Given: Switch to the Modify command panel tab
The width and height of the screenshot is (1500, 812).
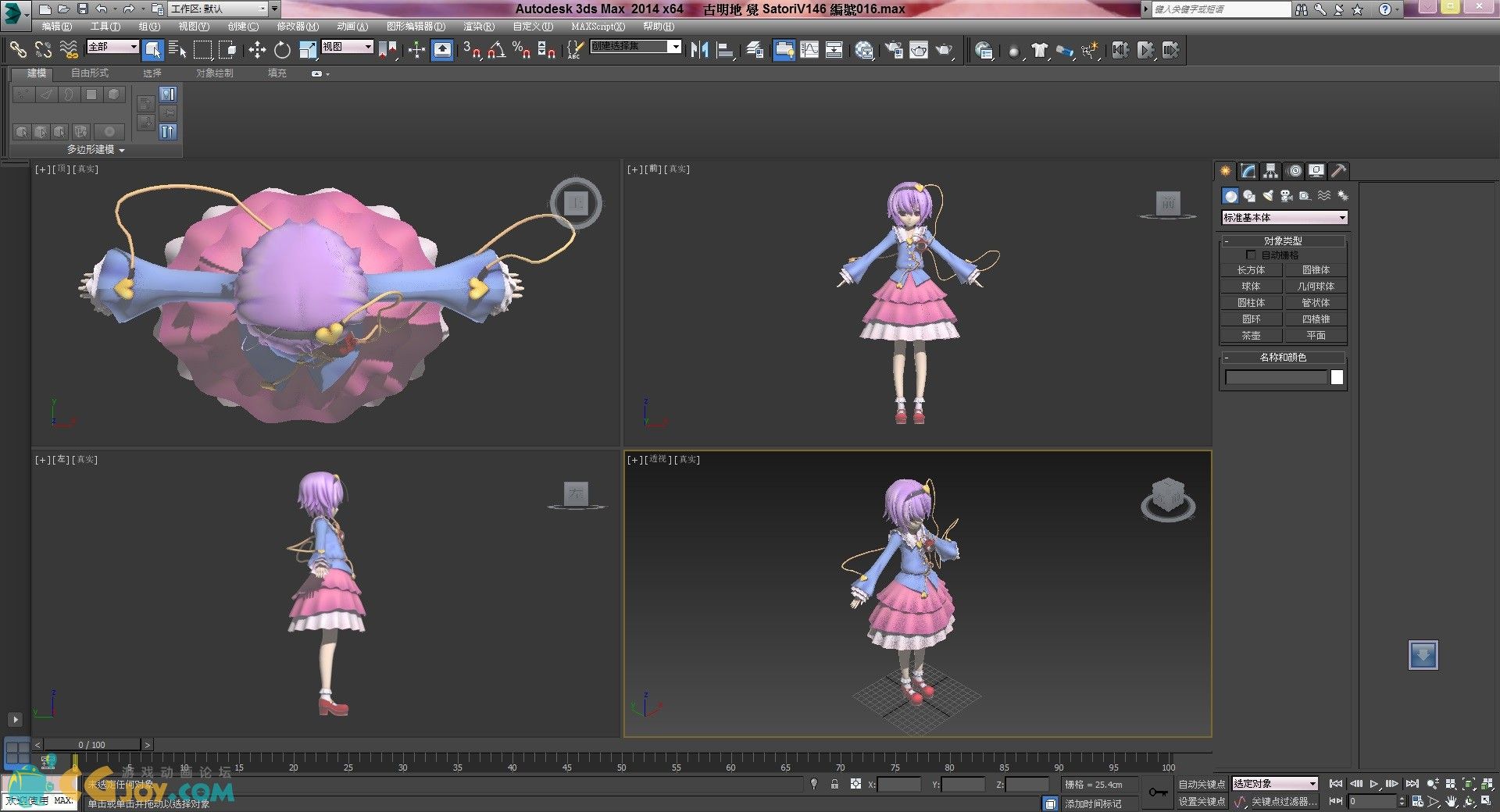Looking at the screenshot, I should pos(1248,171).
